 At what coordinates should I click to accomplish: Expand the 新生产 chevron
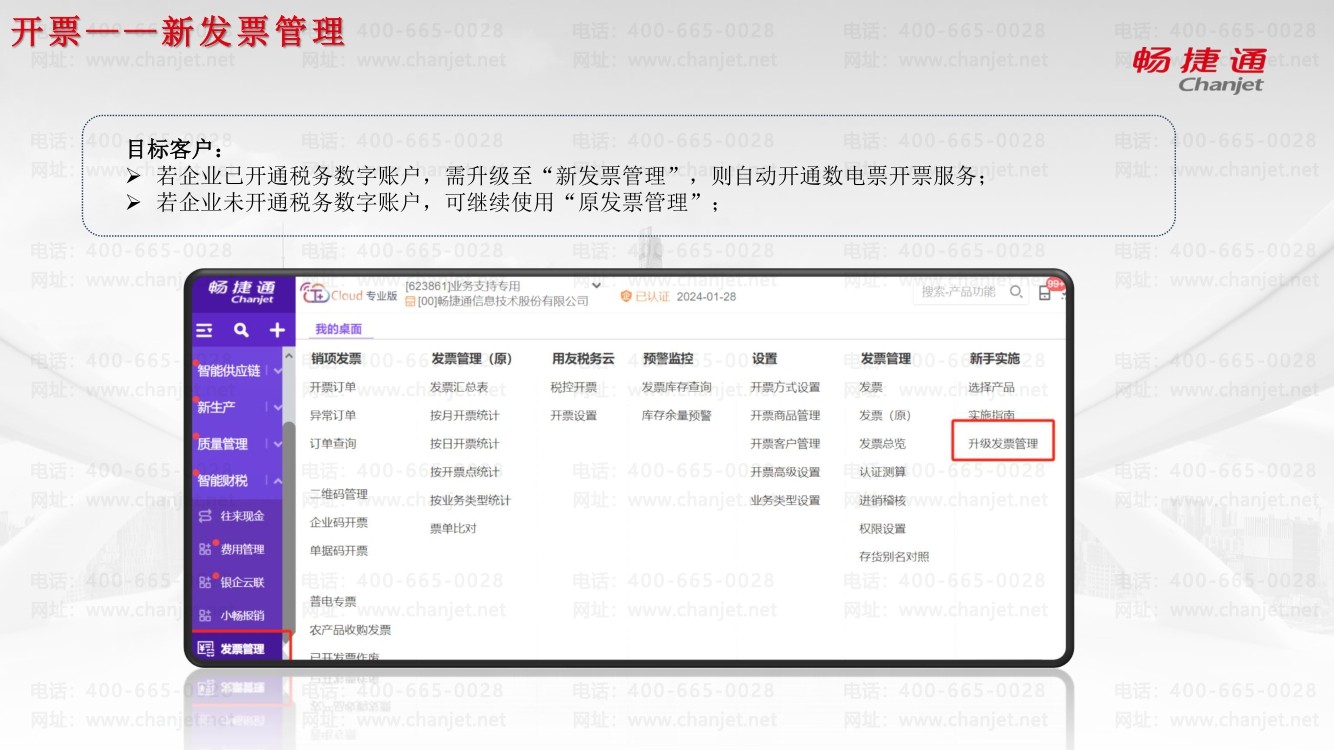277,407
